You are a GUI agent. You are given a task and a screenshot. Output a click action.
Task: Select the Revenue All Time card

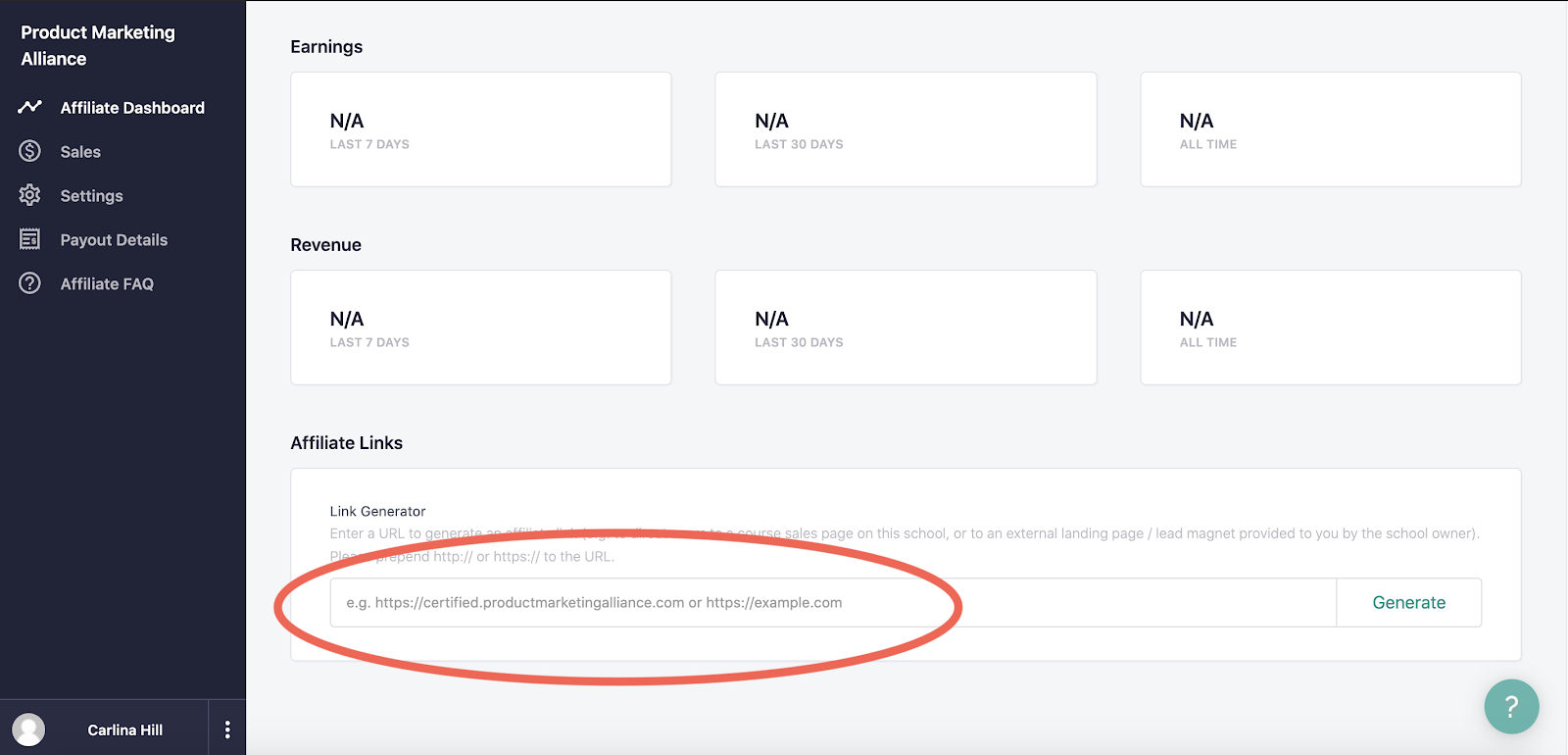pos(1331,327)
